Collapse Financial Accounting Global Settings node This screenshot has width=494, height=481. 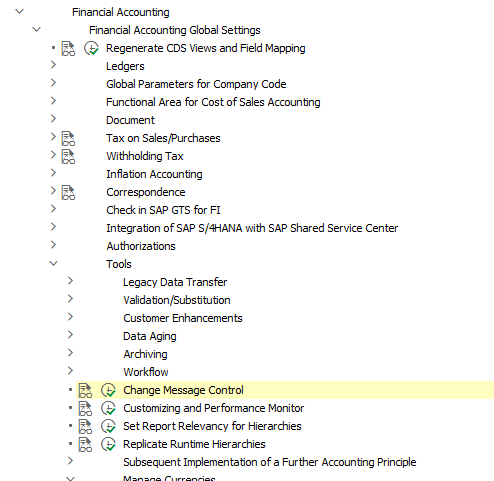tap(36, 30)
